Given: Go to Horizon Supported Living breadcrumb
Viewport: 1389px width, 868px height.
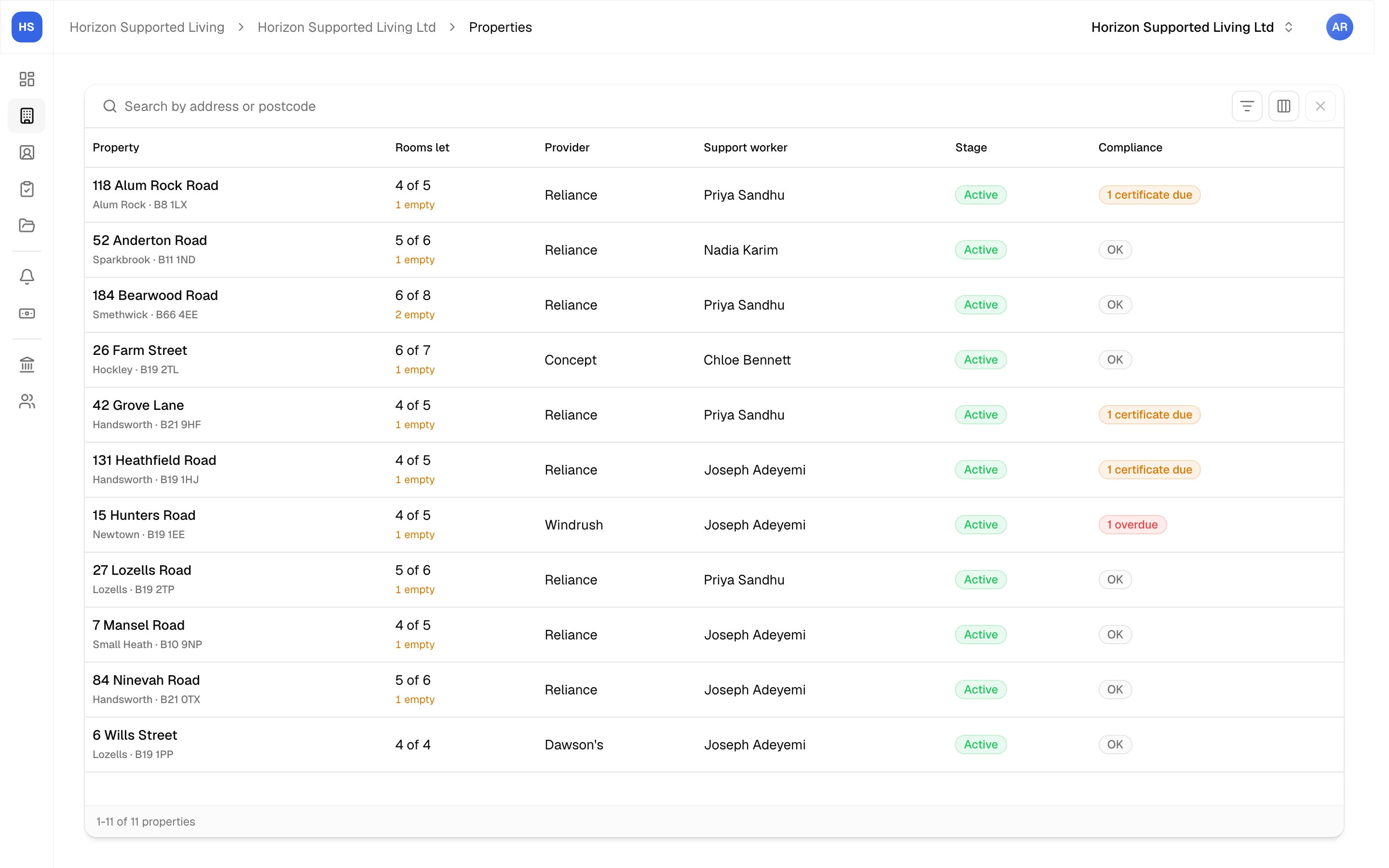Looking at the screenshot, I should tap(147, 27).
